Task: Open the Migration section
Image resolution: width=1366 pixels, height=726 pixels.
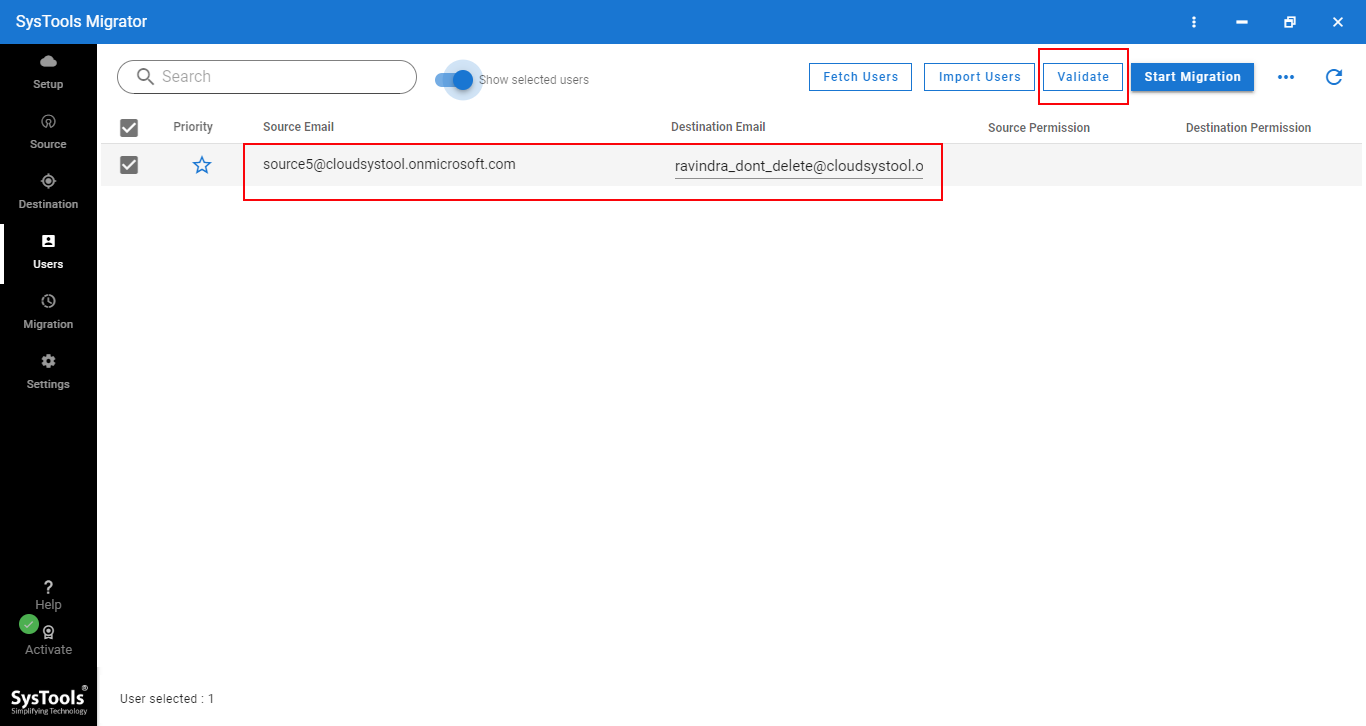Action: click(x=48, y=311)
